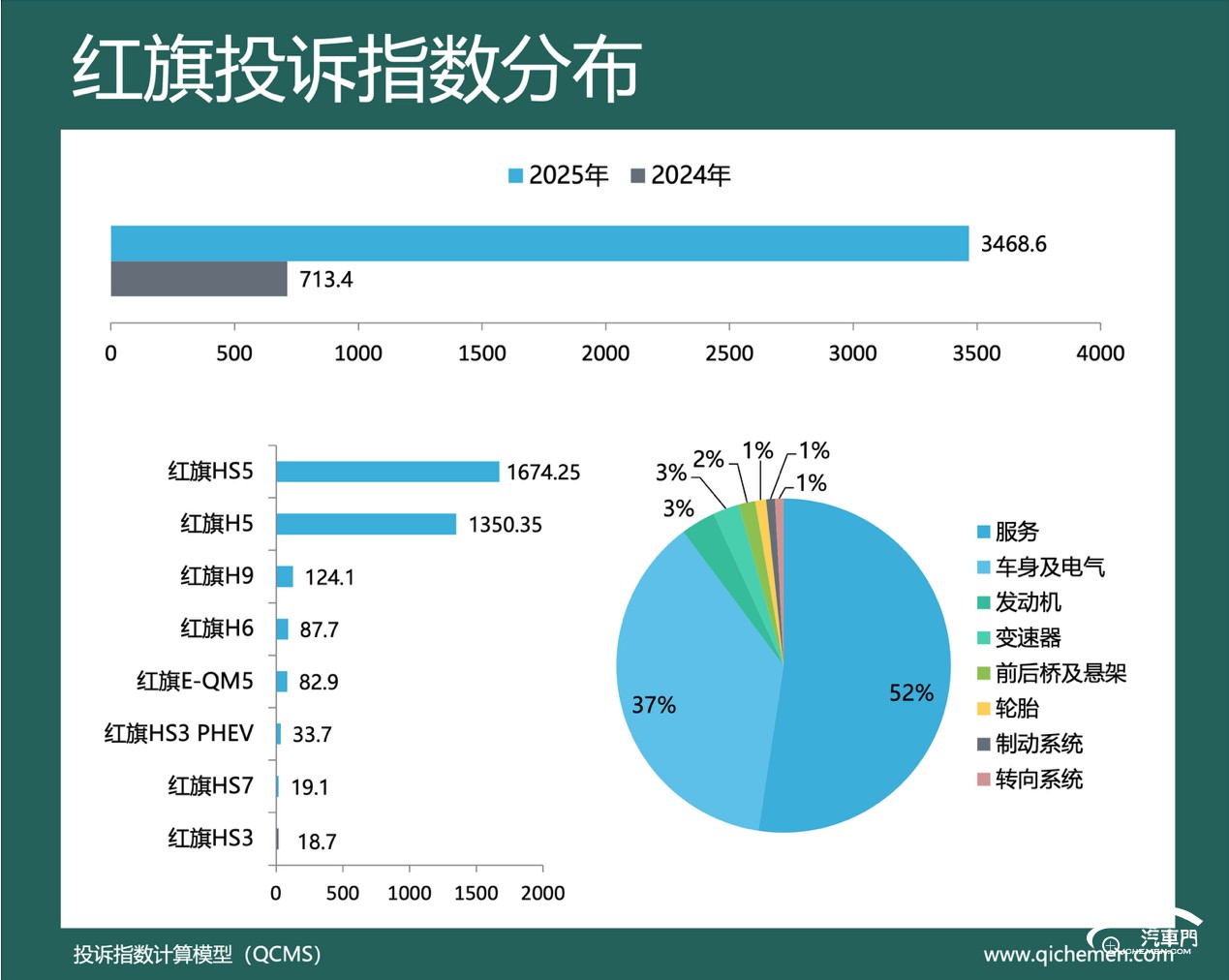1229x980 pixels.
Task: Click the value label 124.1
Action: pyautogui.click(x=329, y=577)
